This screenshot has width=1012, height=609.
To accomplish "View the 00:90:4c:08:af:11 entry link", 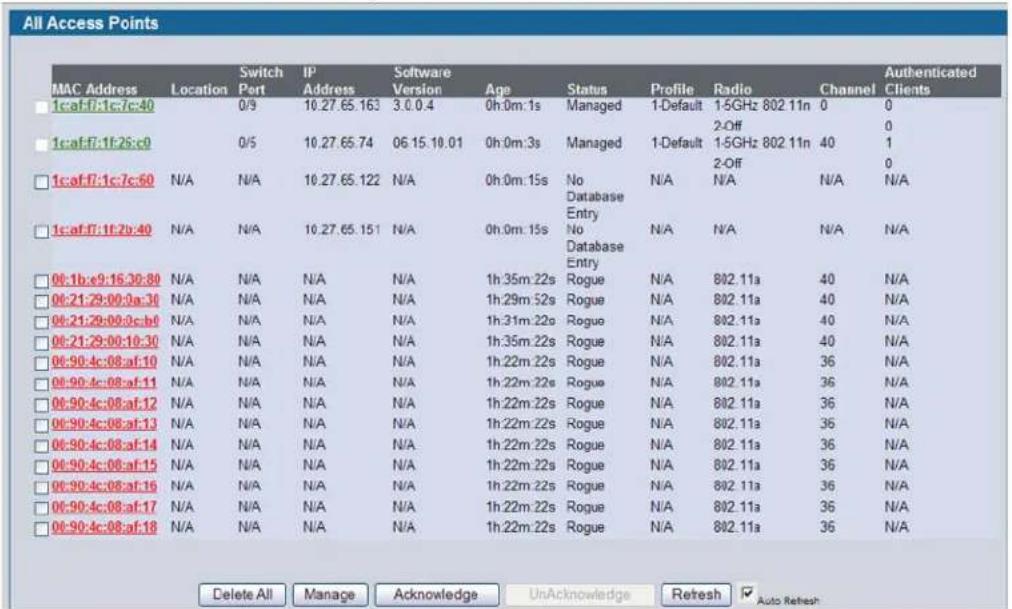I will (x=105, y=382).
